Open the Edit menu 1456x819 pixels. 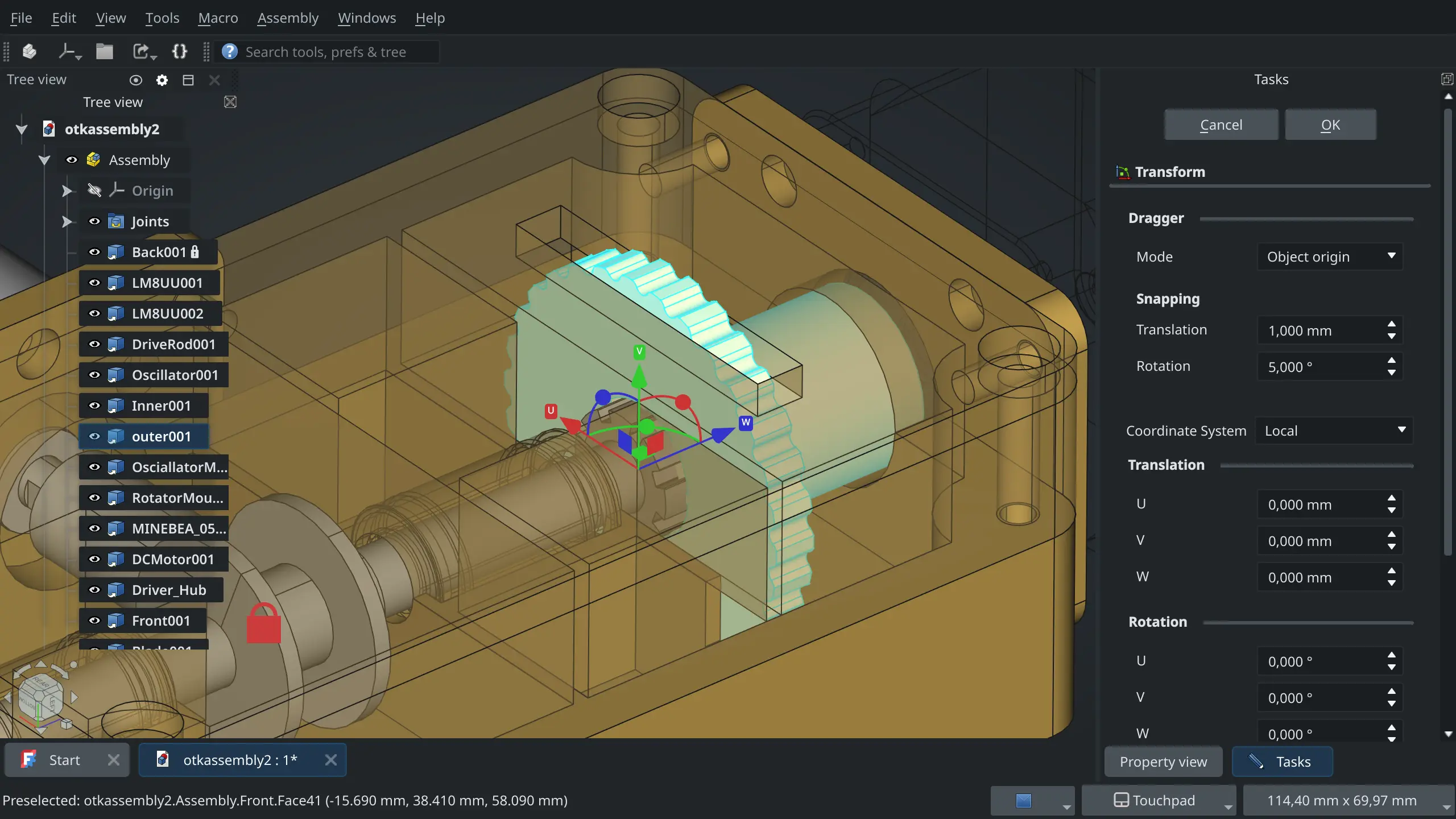pyautogui.click(x=64, y=18)
